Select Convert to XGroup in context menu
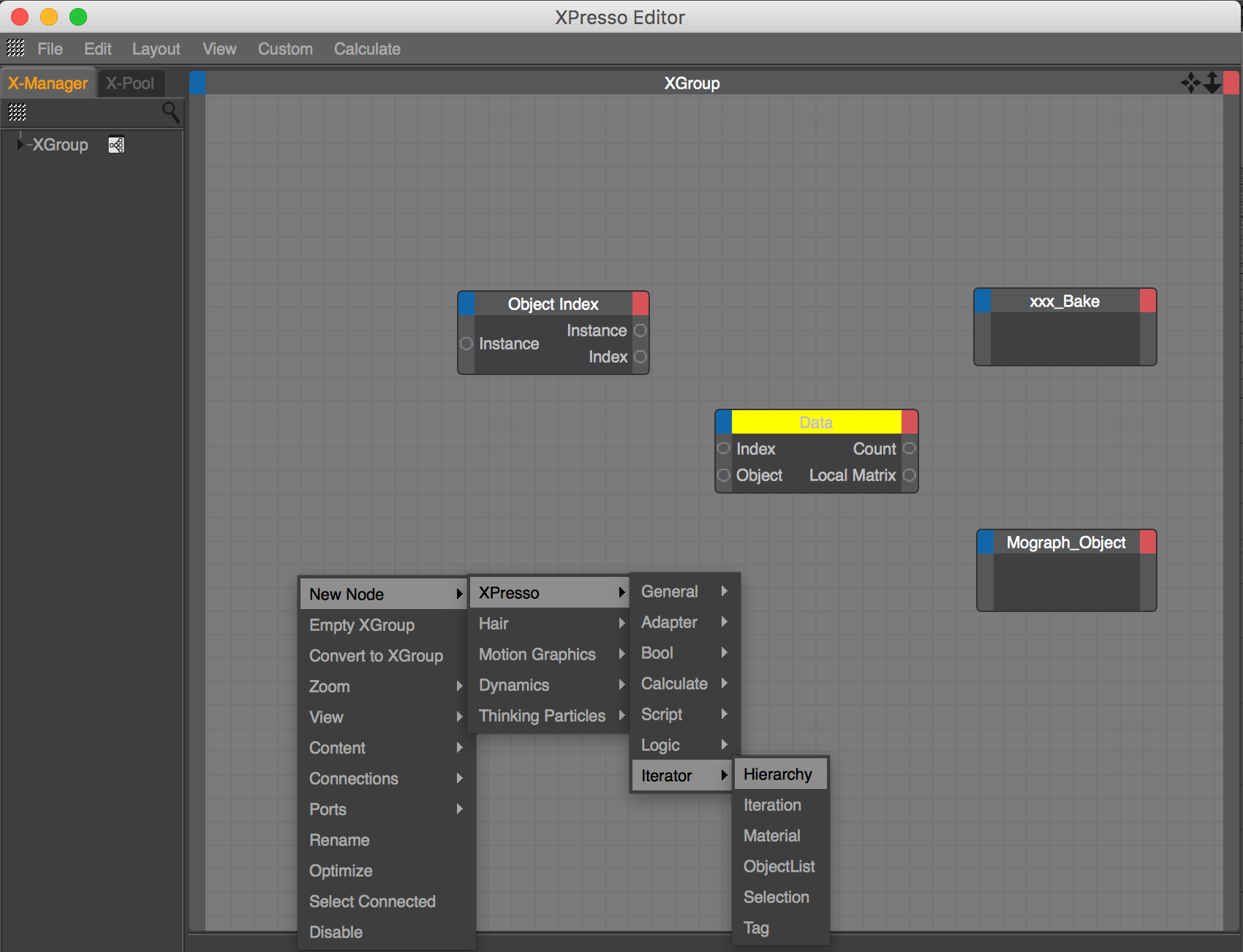 tap(376, 656)
